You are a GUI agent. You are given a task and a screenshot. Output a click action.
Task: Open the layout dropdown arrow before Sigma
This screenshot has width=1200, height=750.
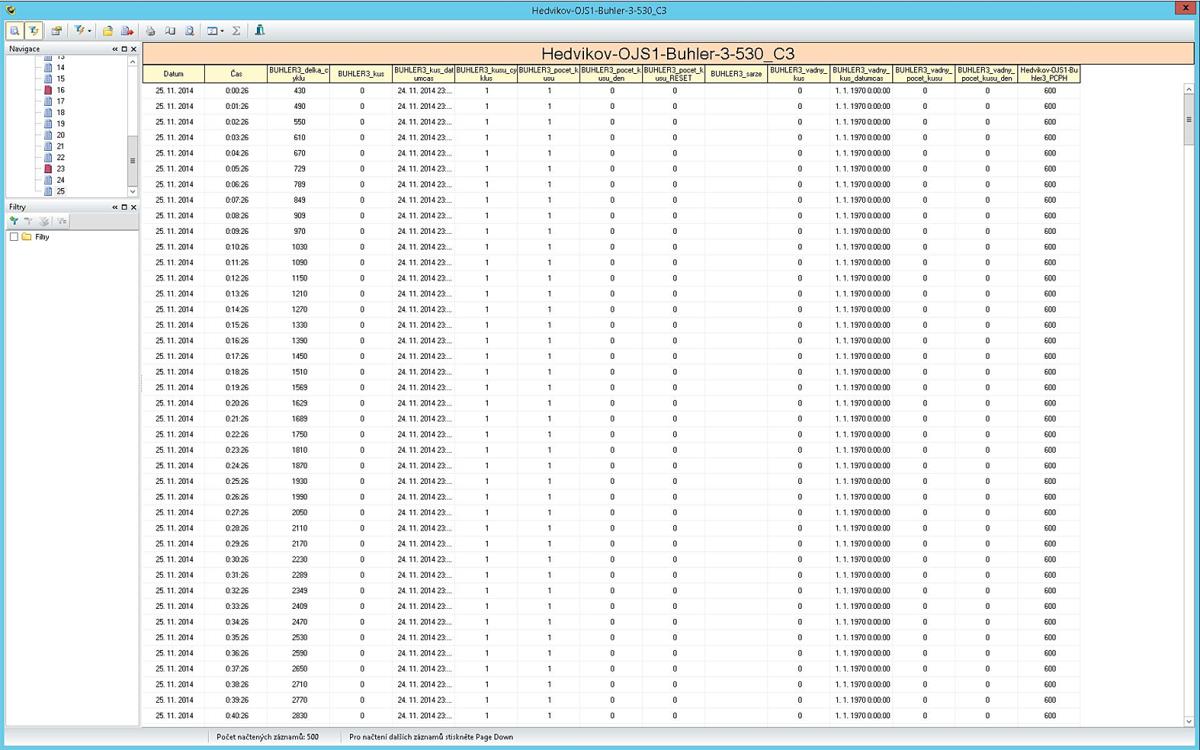(x=222, y=31)
